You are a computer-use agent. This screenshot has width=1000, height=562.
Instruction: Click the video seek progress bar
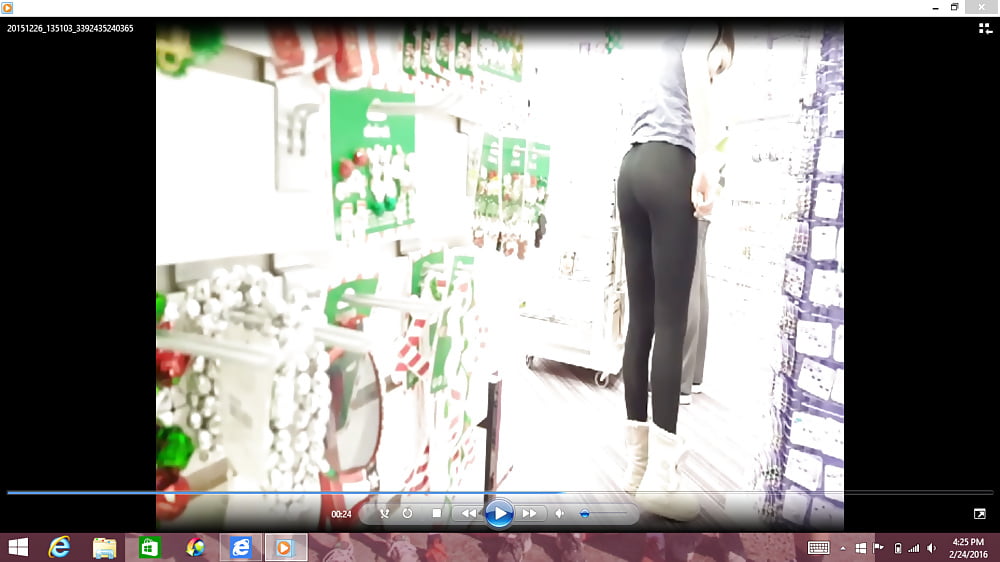coord(500,492)
